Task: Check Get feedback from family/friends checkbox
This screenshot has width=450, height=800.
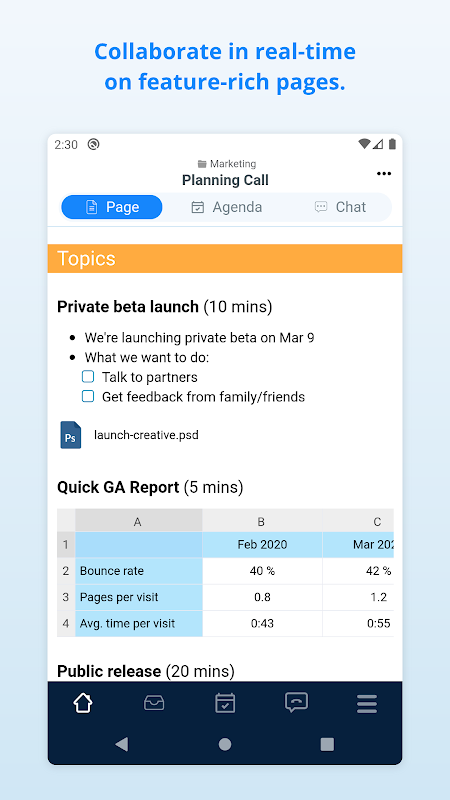Action: [x=88, y=396]
